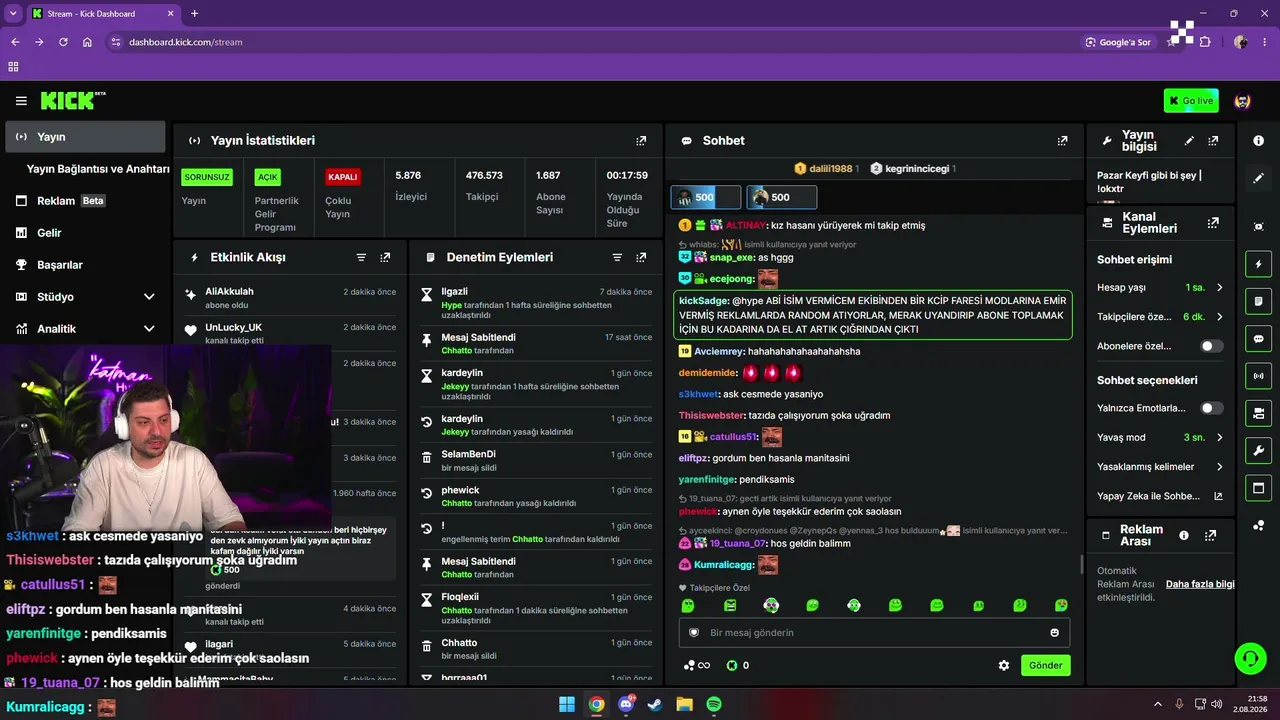Click Ilgazli entry in Denetim Eylemleri

538,303
